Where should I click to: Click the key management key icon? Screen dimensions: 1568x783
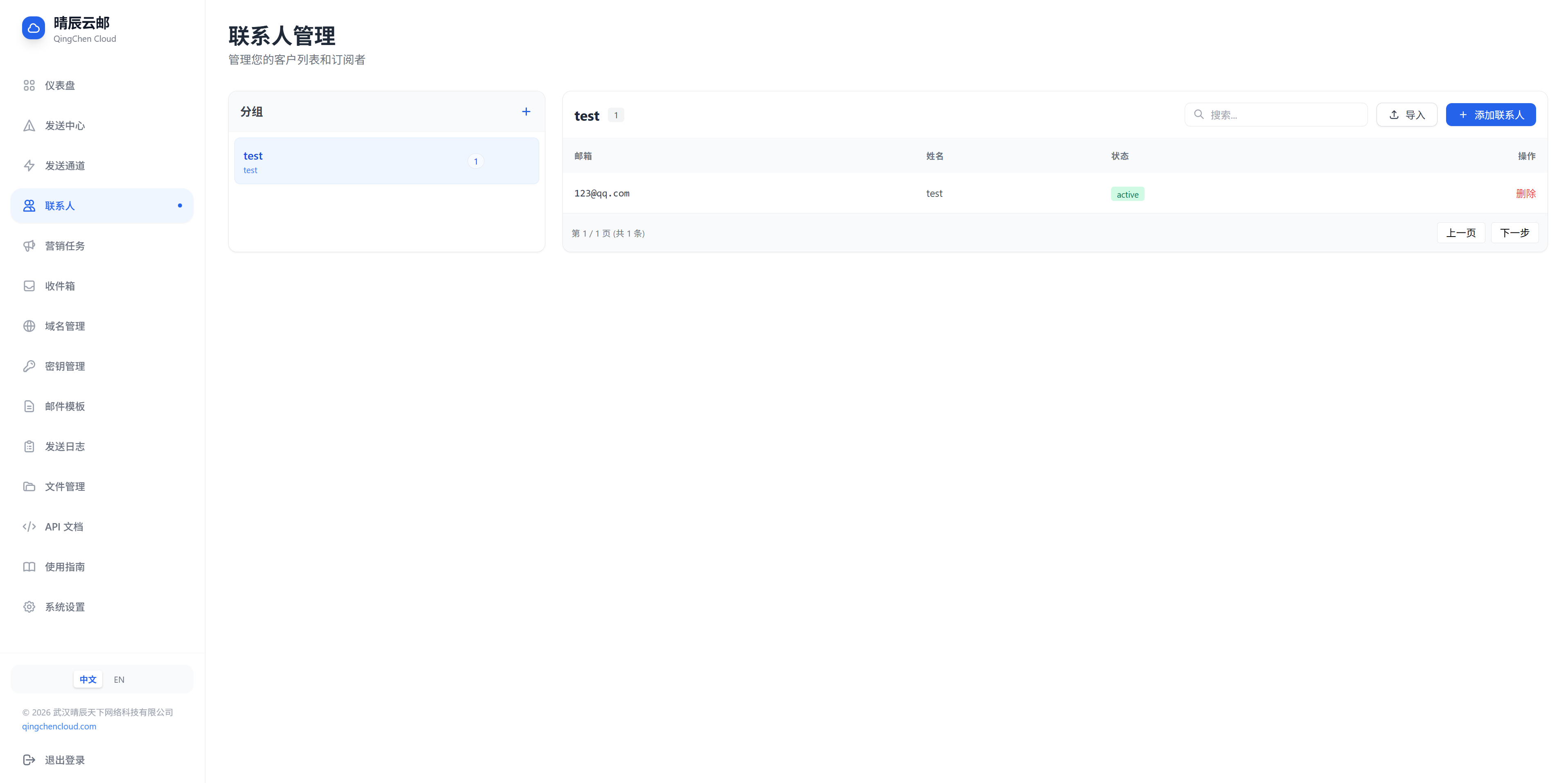coord(29,366)
